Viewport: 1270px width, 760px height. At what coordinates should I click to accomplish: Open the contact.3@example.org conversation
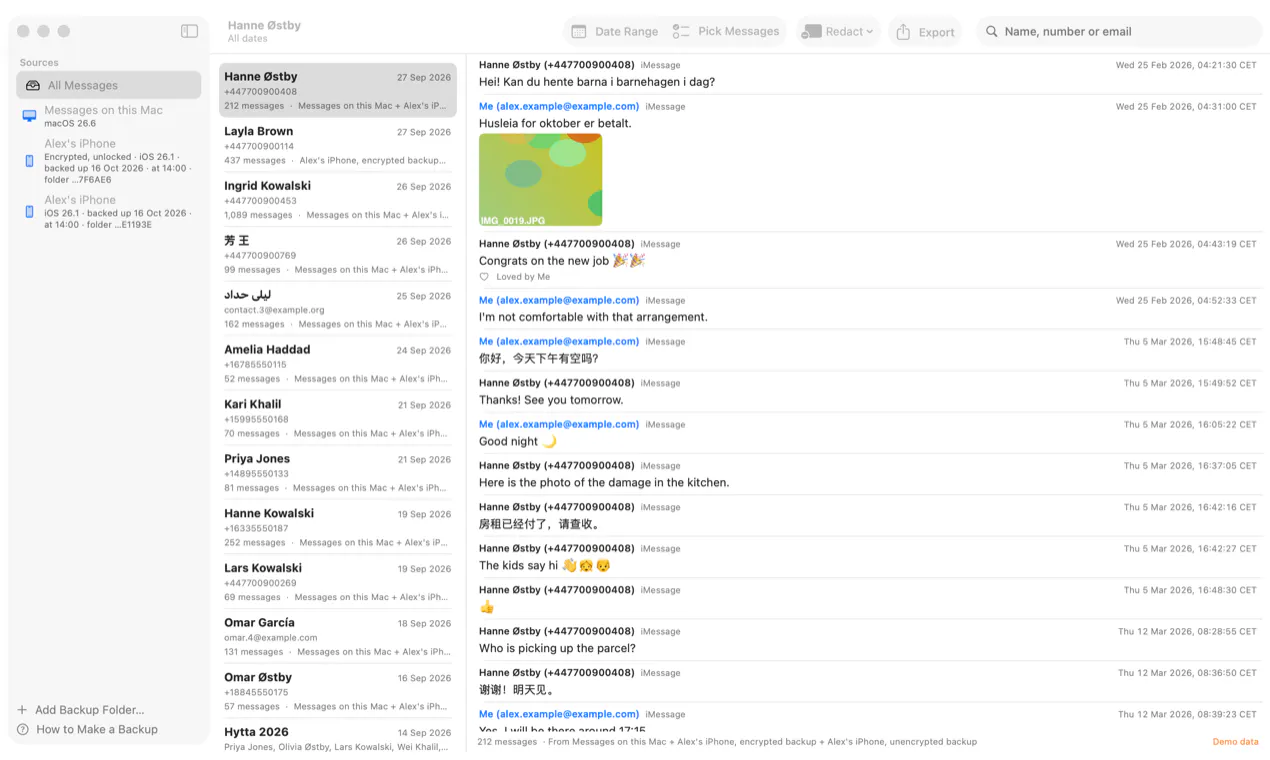pyautogui.click(x=338, y=310)
